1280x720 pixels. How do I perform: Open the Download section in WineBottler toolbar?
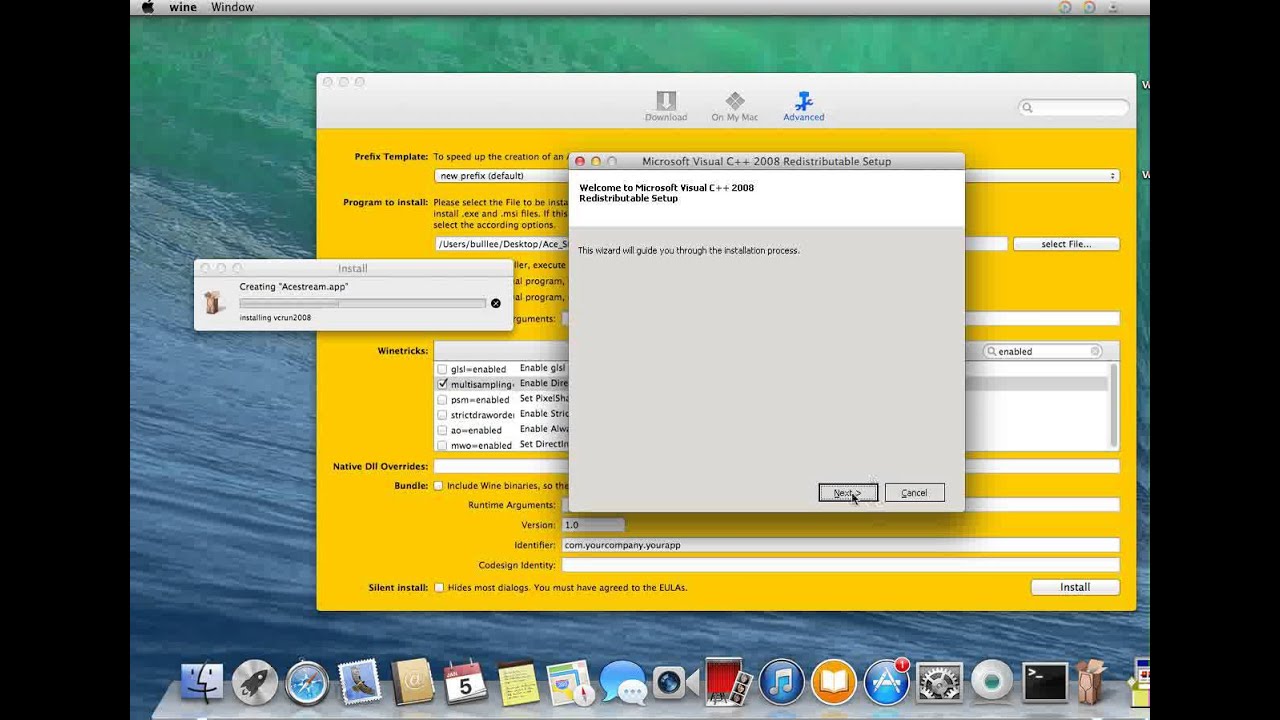pyautogui.click(x=666, y=106)
